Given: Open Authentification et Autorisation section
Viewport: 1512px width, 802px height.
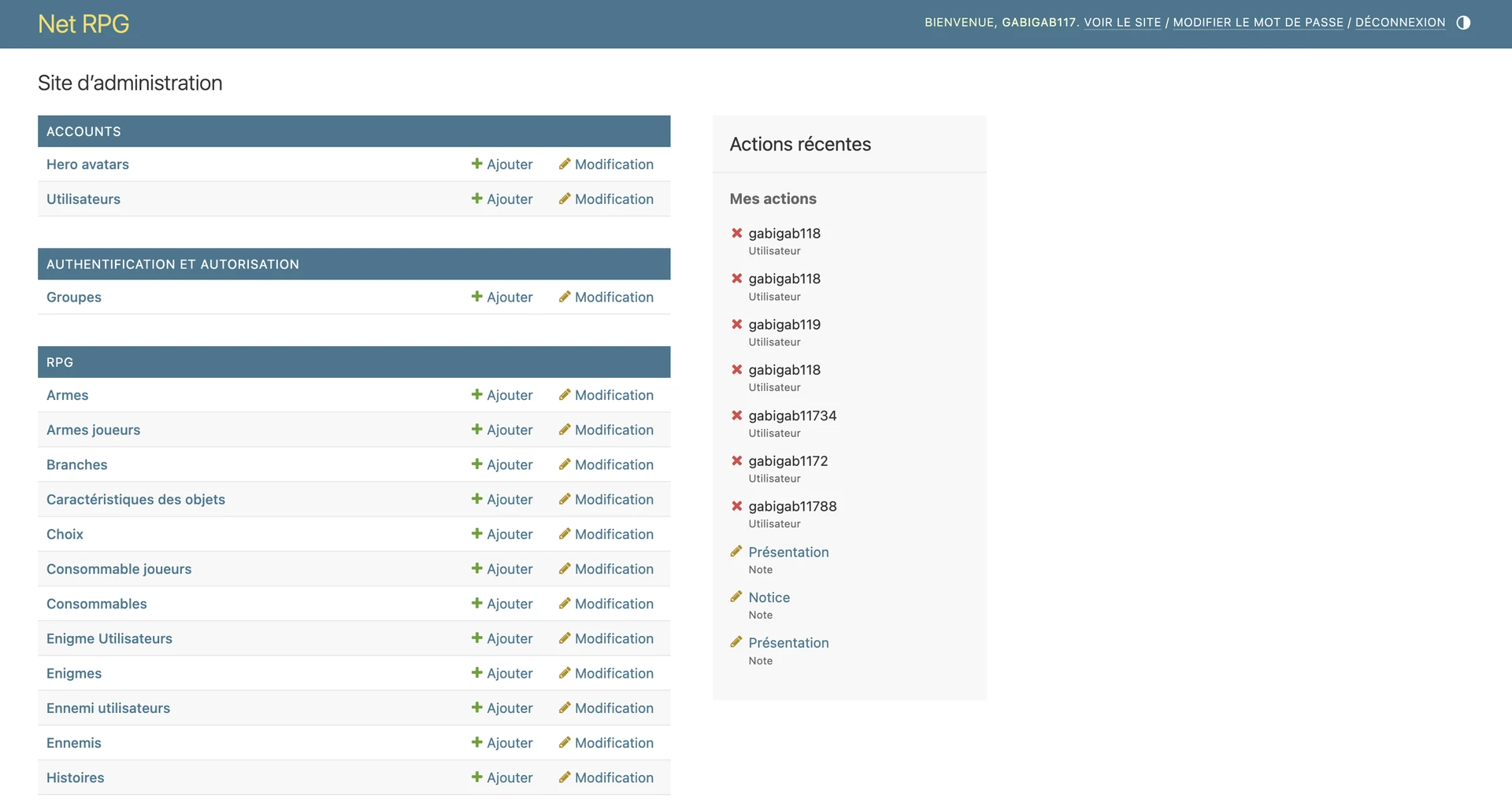Looking at the screenshot, I should (x=172, y=264).
